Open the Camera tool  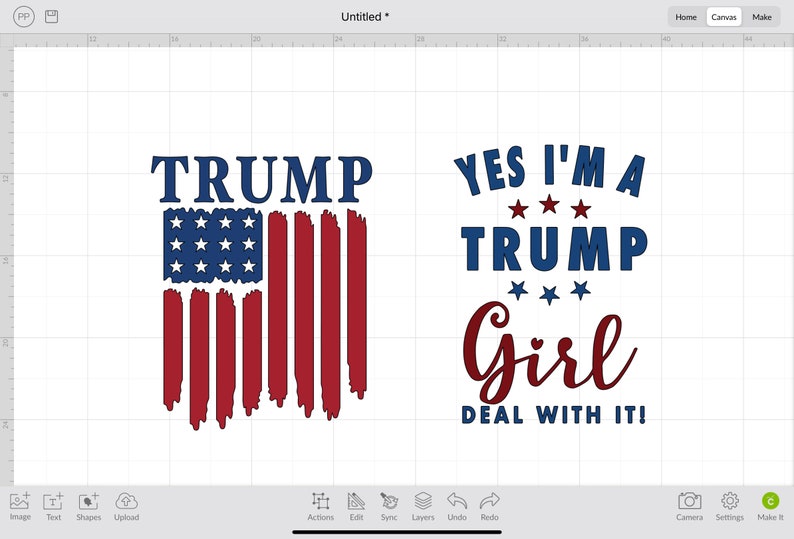pos(689,507)
